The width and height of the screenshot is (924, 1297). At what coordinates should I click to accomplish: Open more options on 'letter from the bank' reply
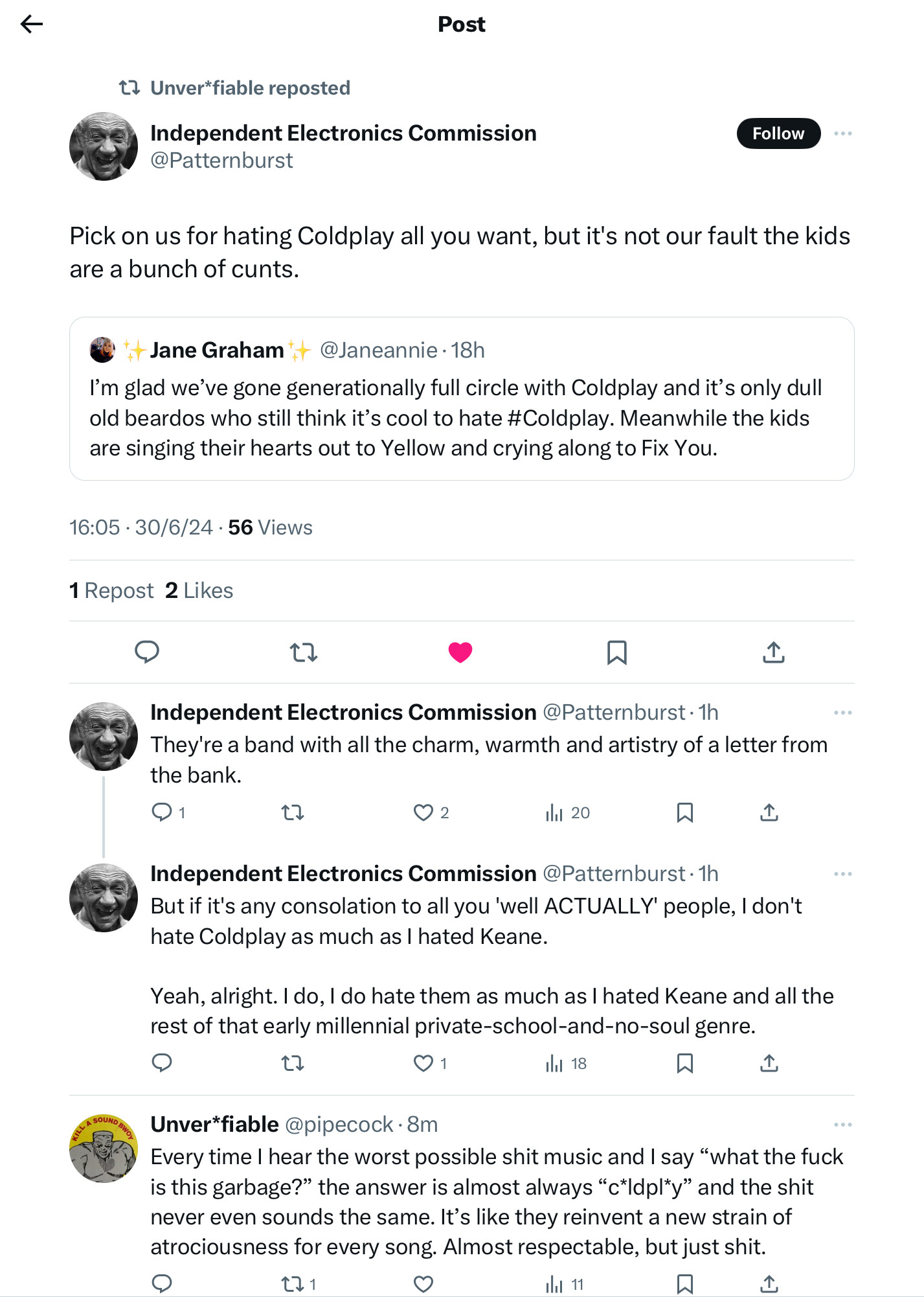click(x=842, y=713)
